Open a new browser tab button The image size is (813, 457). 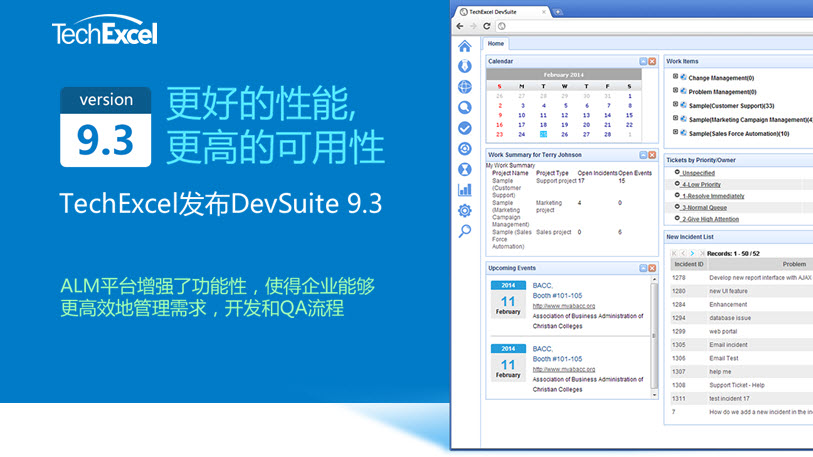[558, 12]
